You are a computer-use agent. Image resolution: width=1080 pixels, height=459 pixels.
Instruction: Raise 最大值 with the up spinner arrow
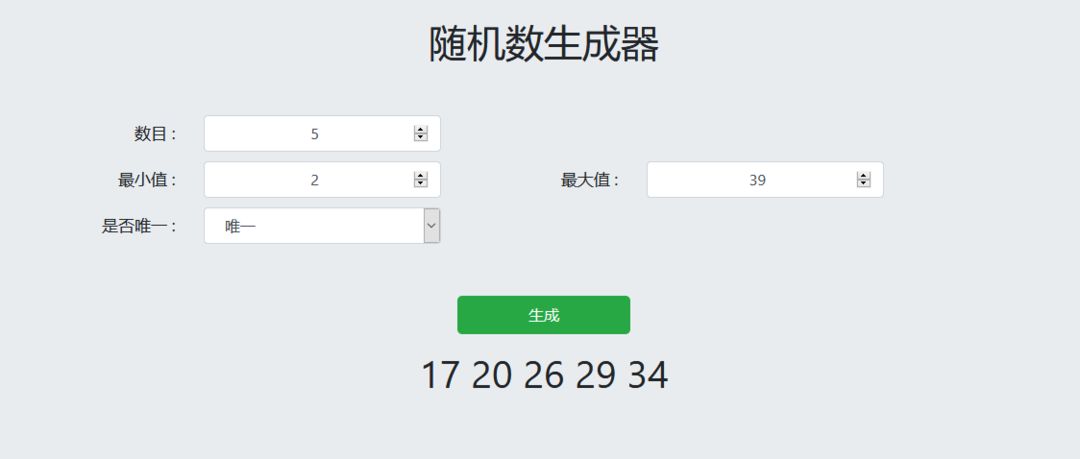click(864, 176)
